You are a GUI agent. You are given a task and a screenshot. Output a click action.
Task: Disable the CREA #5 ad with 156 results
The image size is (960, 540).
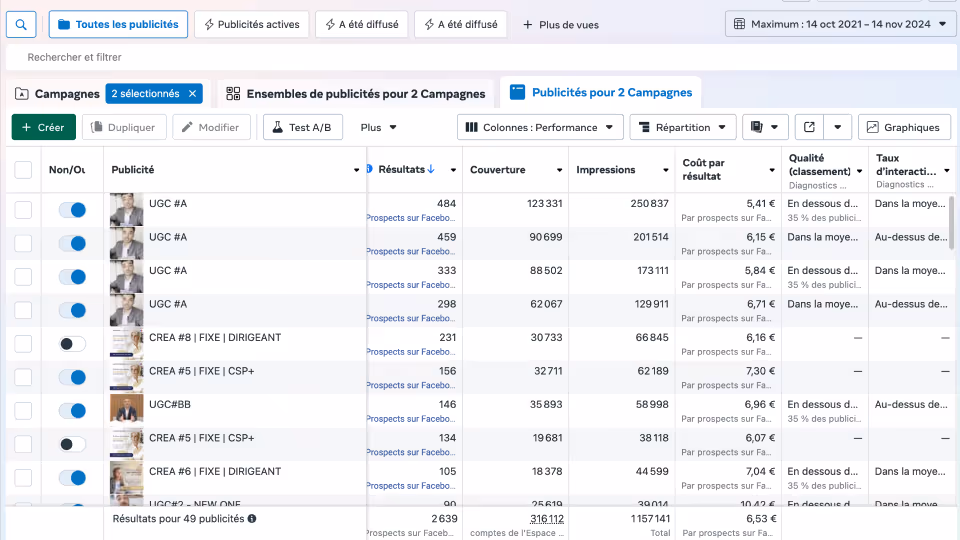[x=72, y=377]
